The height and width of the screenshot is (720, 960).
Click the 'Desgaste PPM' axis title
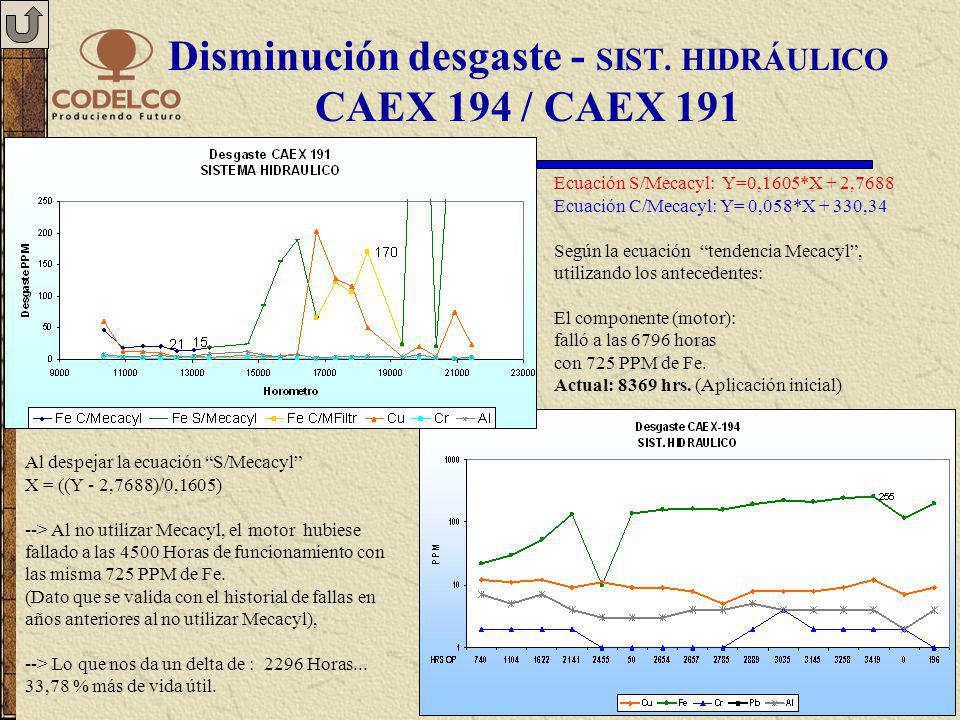point(25,281)
